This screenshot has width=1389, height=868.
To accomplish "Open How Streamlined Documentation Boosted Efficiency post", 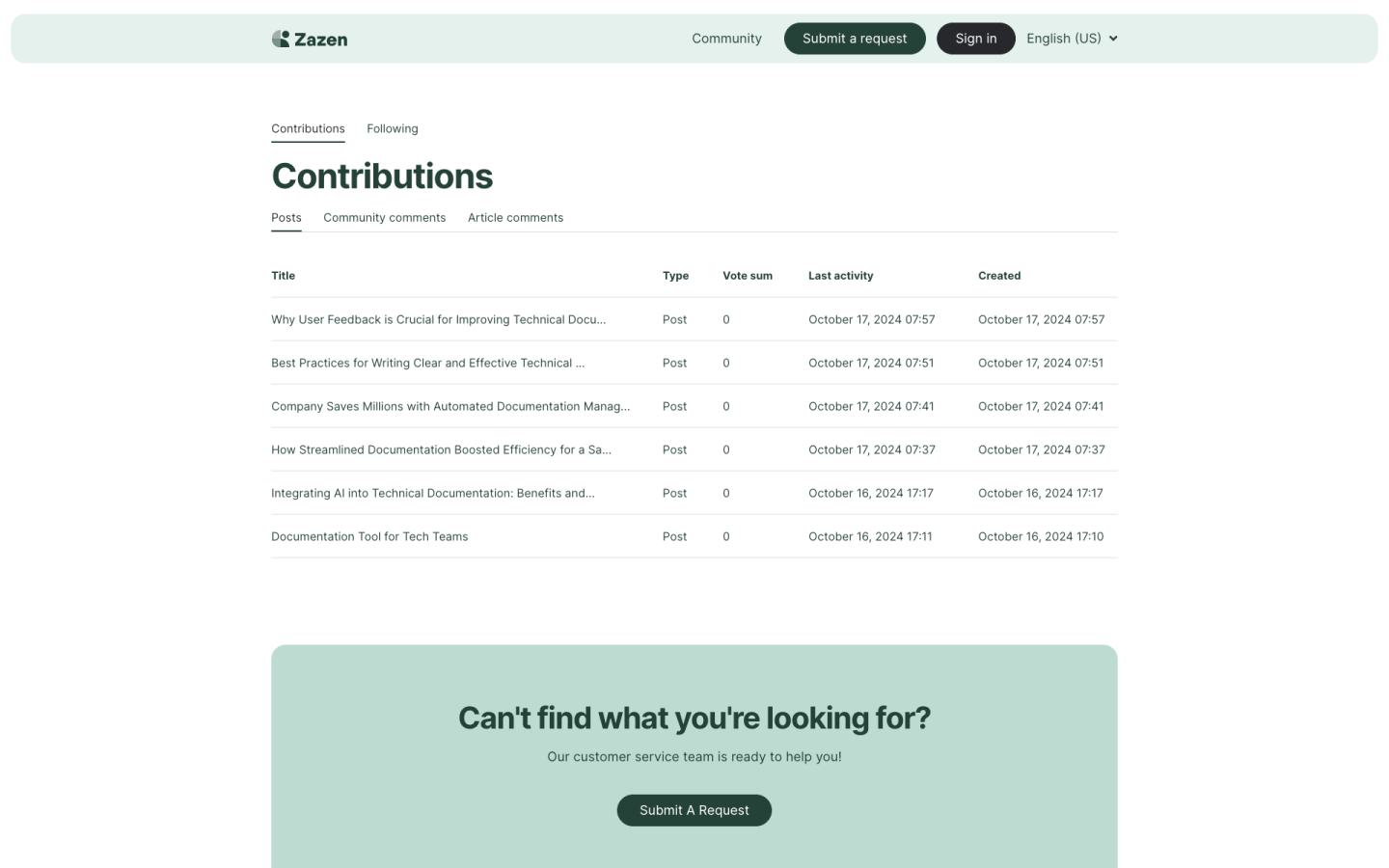I will [x=441, y=449].
